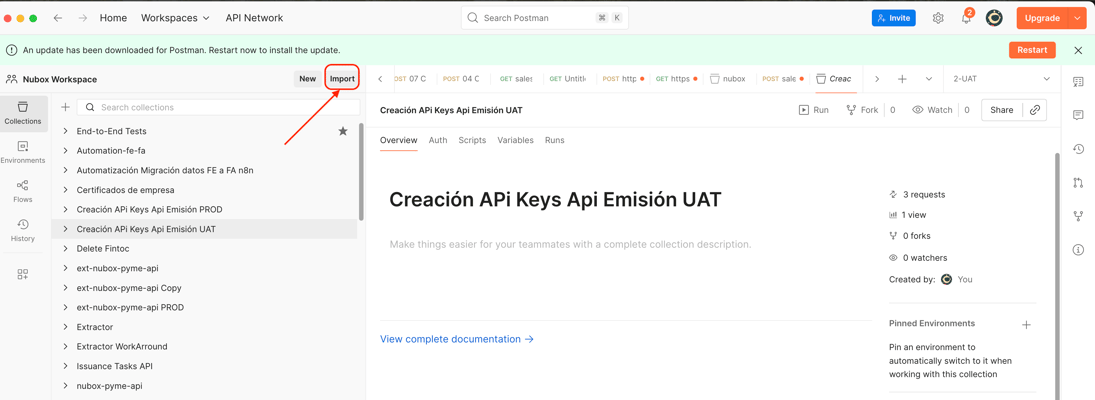This screenshot has width=1095, height=400.
Task: Open the History sidebar panel
Action: (x=22, y=231)
